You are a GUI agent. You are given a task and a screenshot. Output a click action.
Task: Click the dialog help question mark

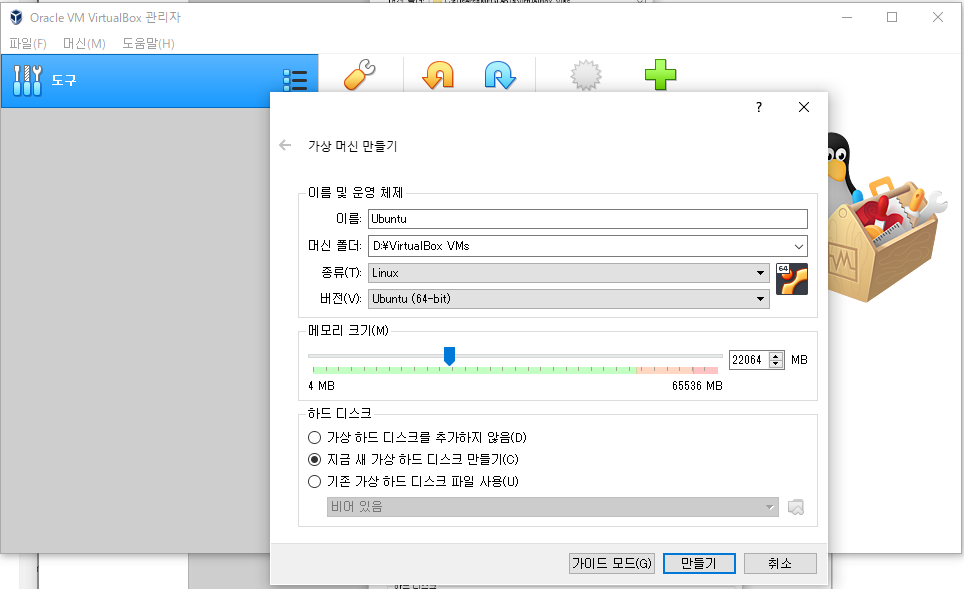pos(759,107)
